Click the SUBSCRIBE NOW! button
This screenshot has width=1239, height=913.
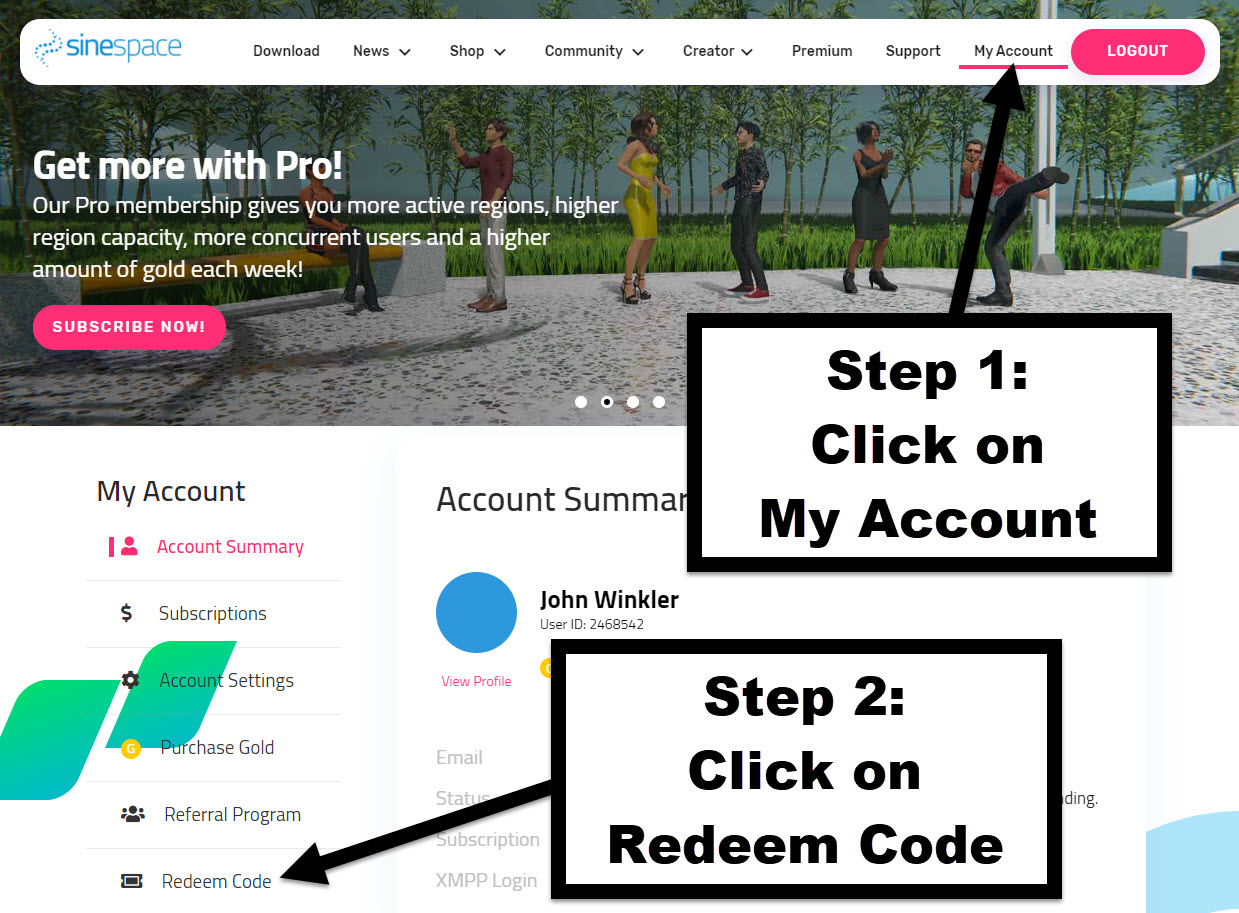(129, 327)
